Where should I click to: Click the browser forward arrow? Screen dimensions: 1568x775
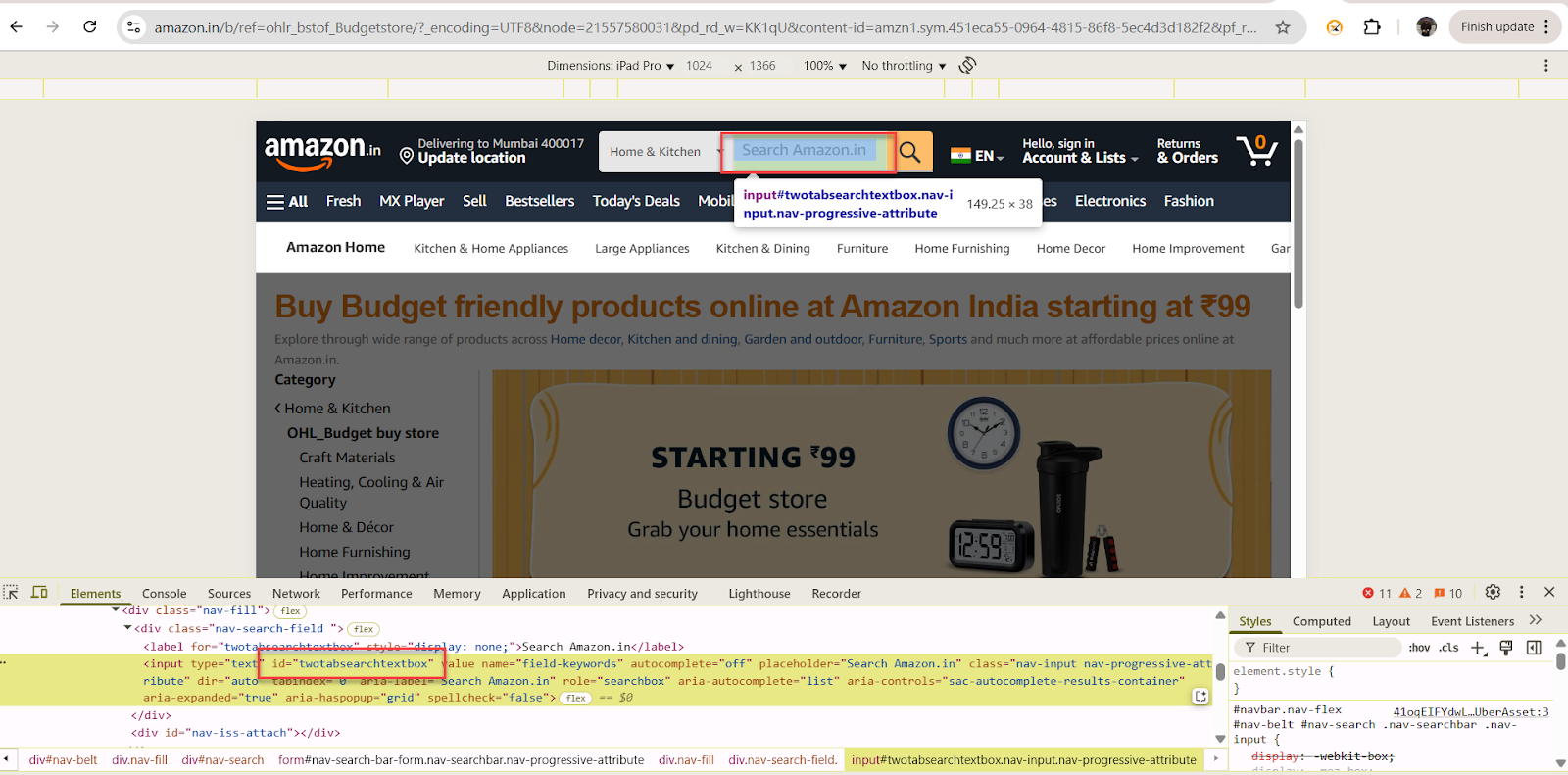point(53,27)
